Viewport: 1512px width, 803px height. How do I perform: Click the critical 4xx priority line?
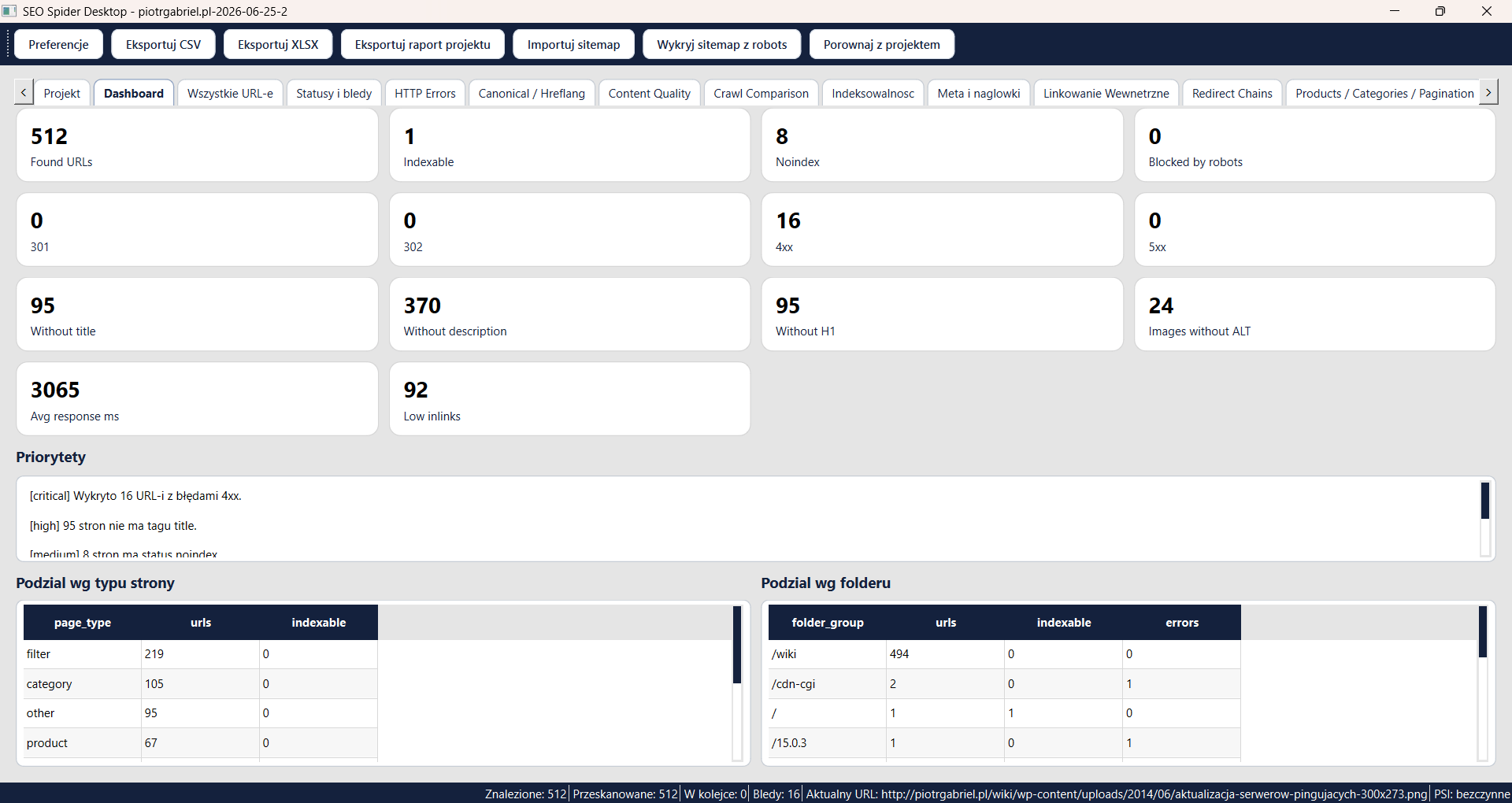pyautogui.click(x=135, y=496)
